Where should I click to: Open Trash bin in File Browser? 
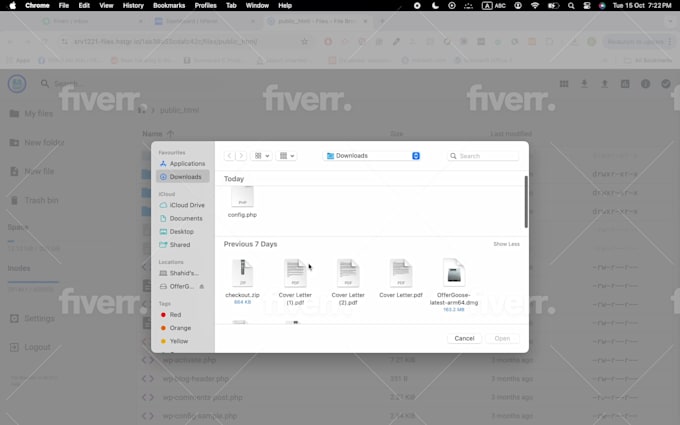(x=34, y=200)
